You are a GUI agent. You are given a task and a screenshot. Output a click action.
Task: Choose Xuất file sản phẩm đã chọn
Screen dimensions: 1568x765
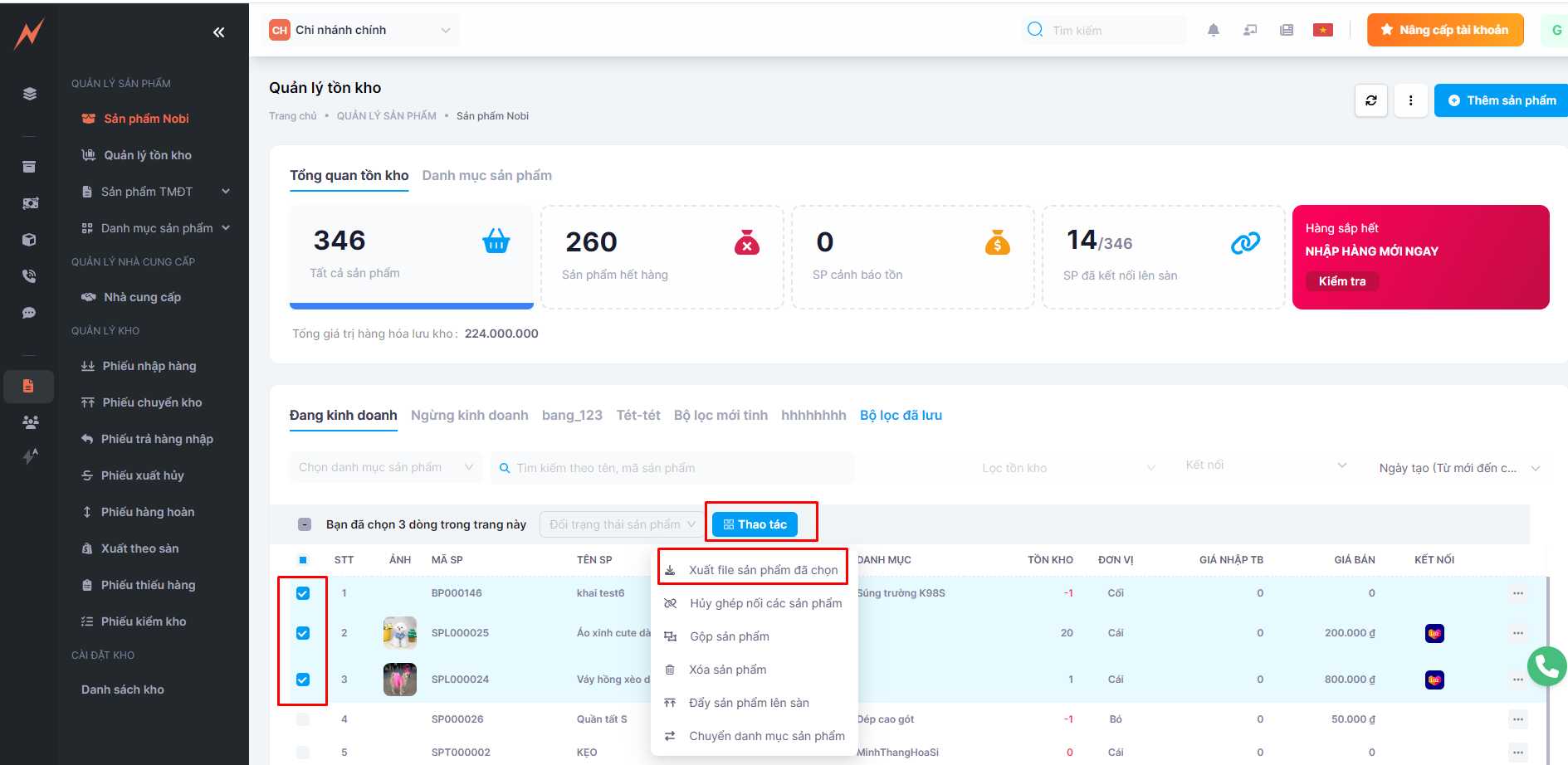(x=762, y=570)
